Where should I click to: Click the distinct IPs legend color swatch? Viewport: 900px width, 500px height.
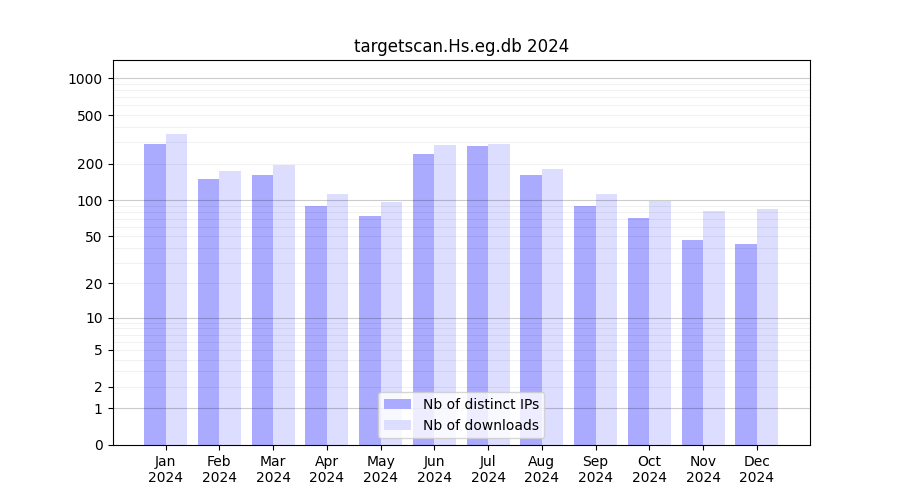tap(397, 404)
